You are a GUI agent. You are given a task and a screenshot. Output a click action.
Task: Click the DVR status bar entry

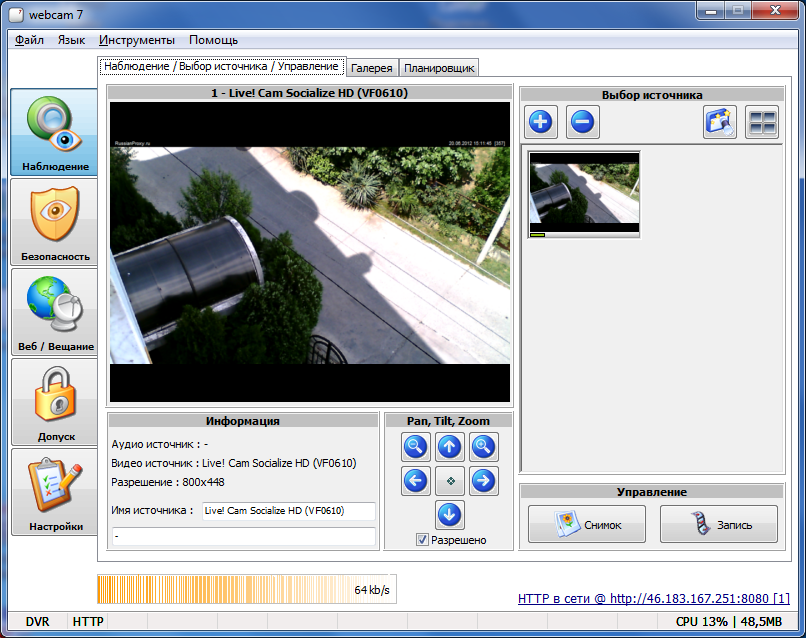click(x=37, y=622)
